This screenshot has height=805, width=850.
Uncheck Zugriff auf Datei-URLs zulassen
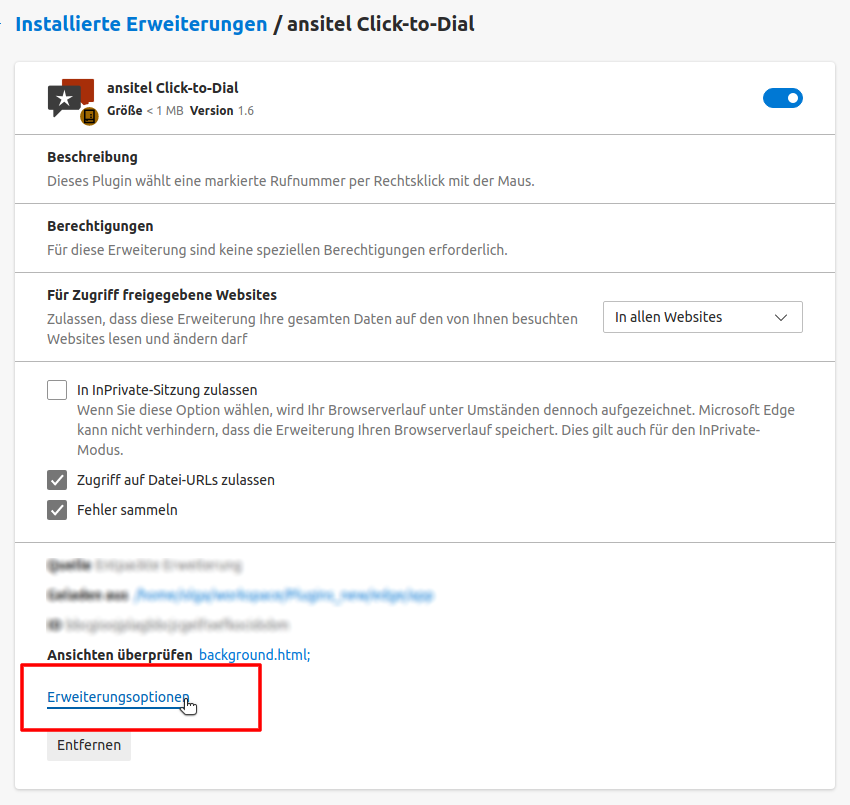(57, 480)
